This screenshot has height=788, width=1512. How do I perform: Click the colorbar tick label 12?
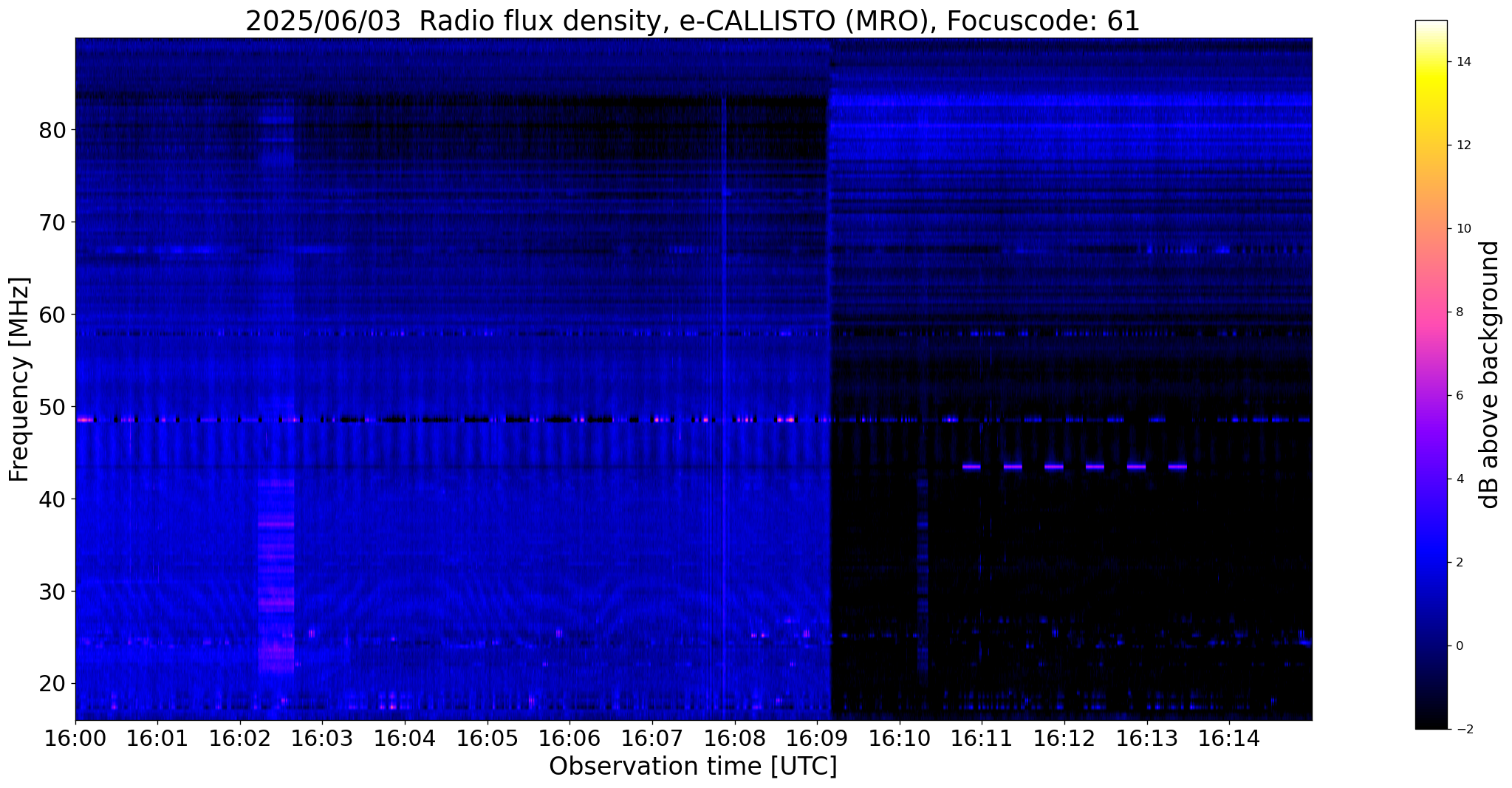[x=1463, y=145]
